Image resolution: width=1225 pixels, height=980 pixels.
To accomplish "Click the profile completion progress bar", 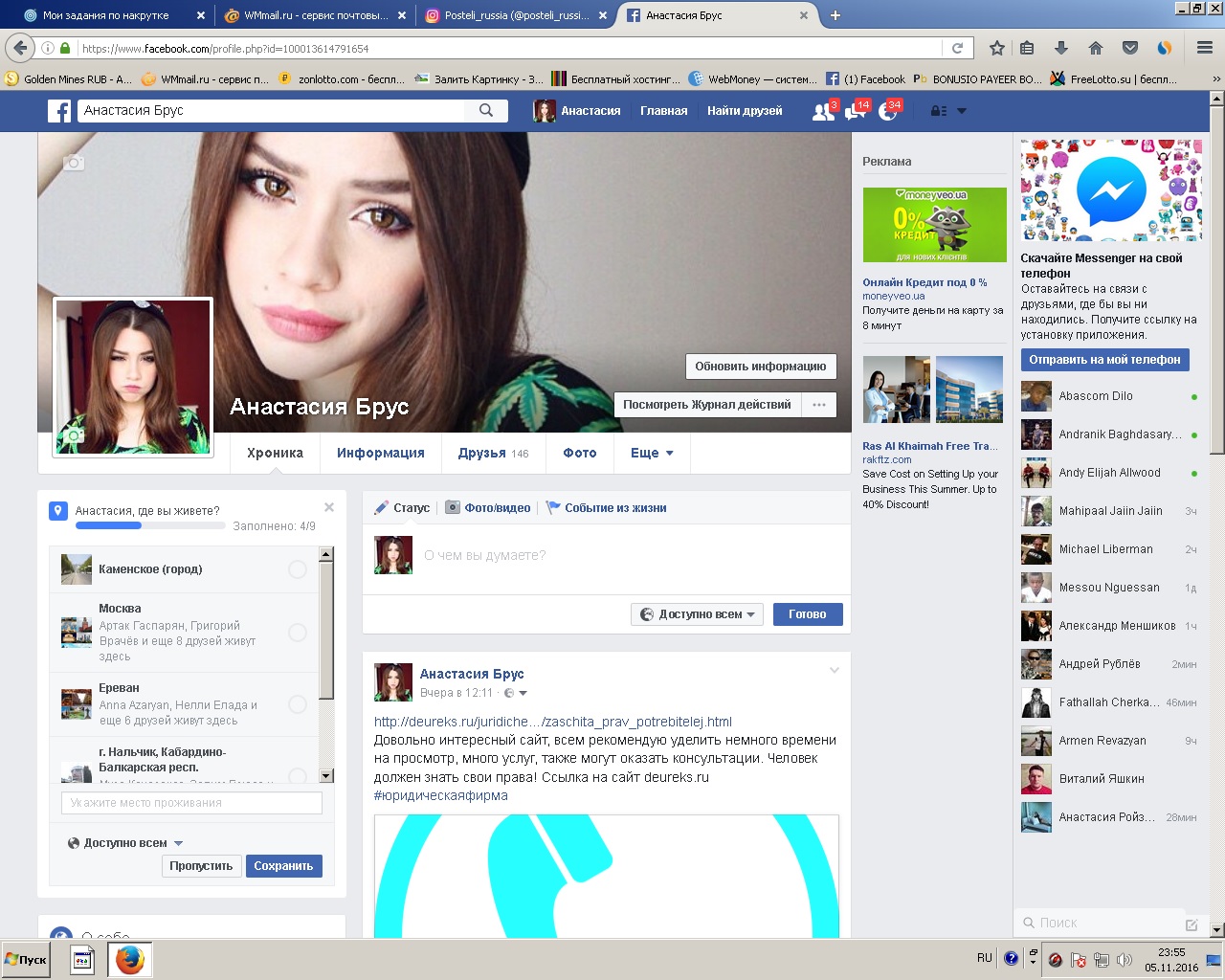I will click(150, 525).
